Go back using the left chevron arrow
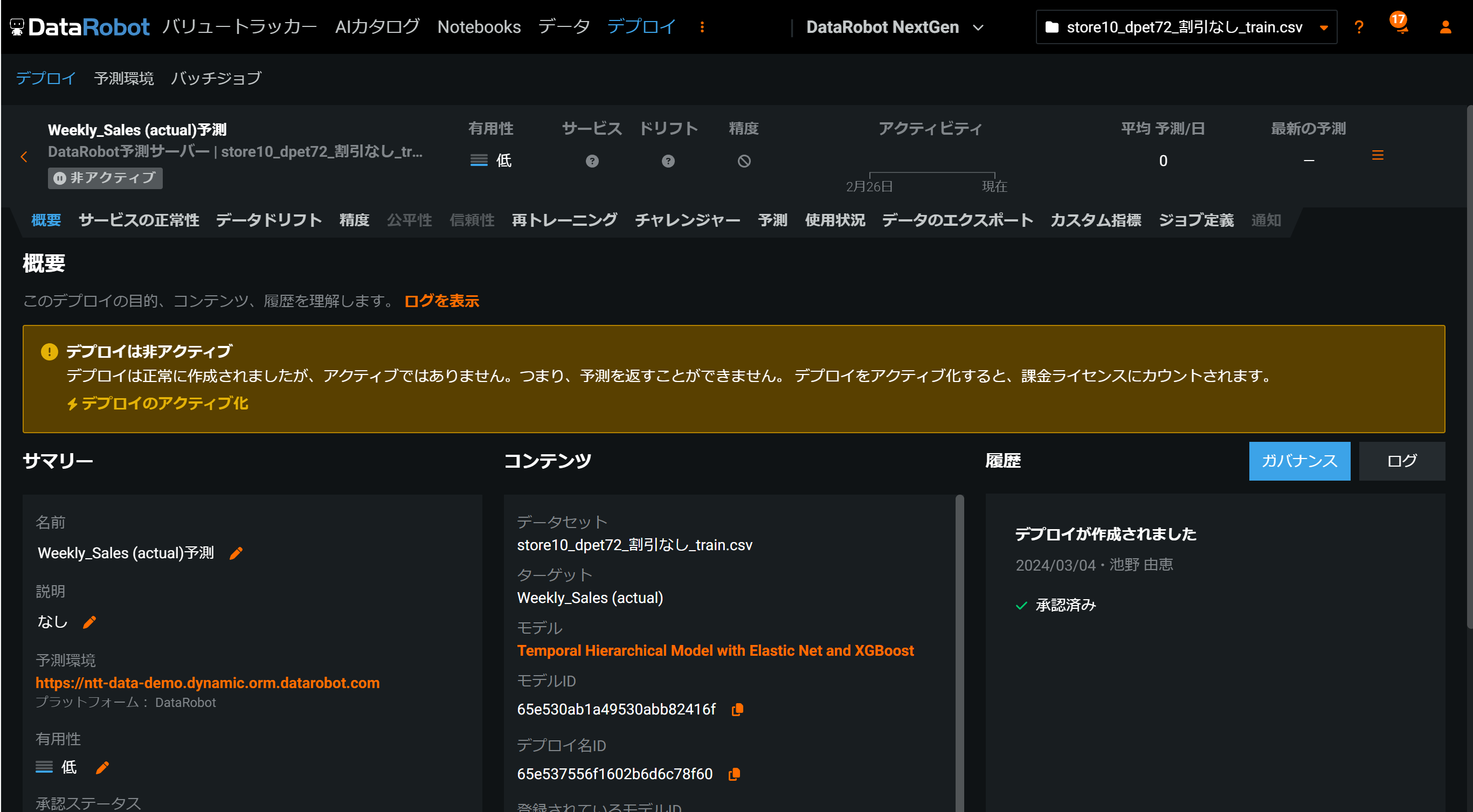The width and height of the screenshot is (1473, 812). coord(24,157)
